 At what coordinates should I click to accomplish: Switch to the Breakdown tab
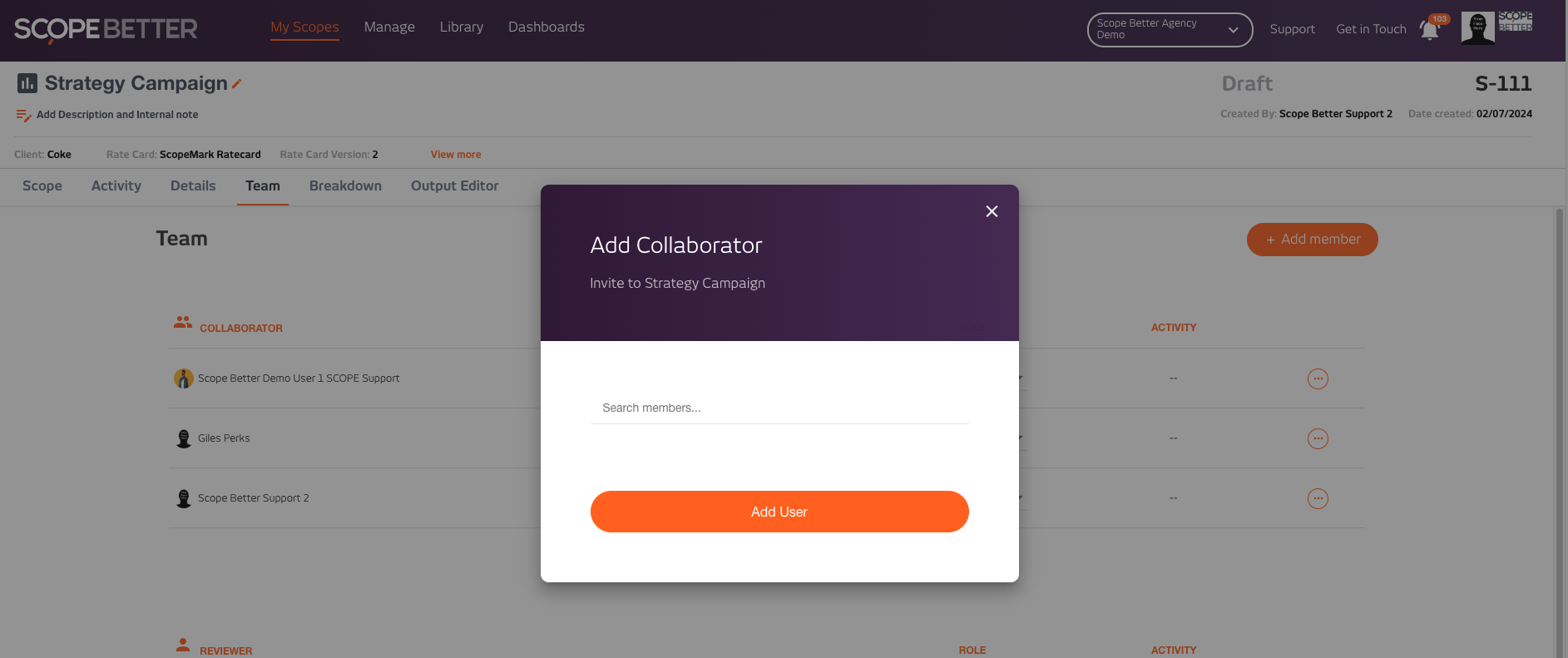coord(345,186)
